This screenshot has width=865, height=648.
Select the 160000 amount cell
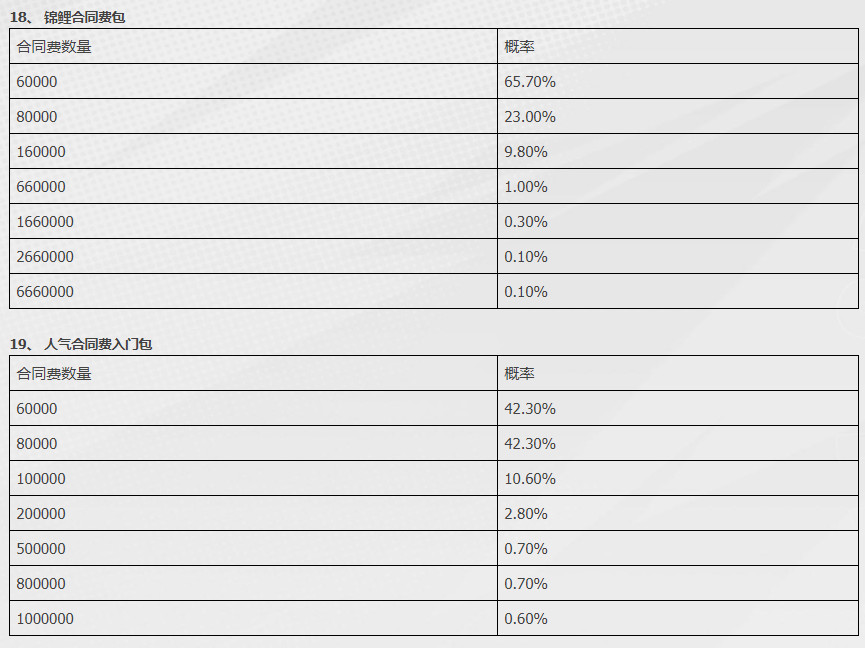pos(253,152)
